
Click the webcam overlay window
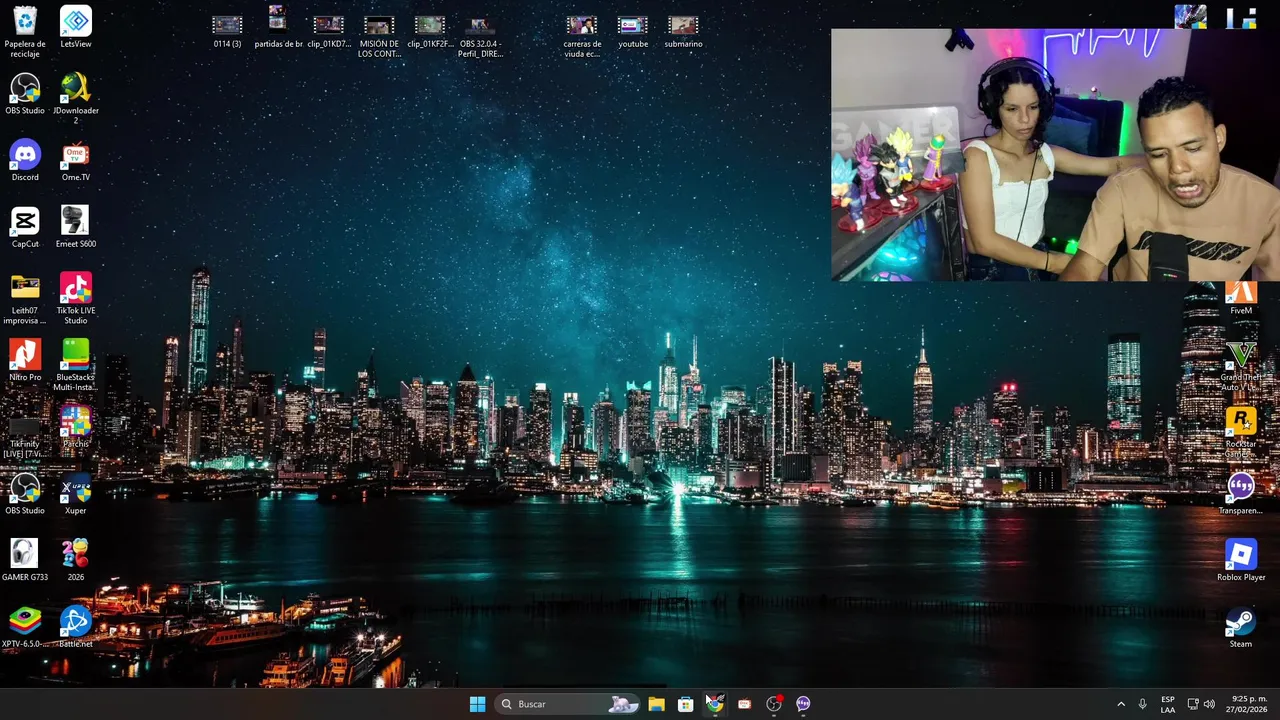coord(1055,154)
